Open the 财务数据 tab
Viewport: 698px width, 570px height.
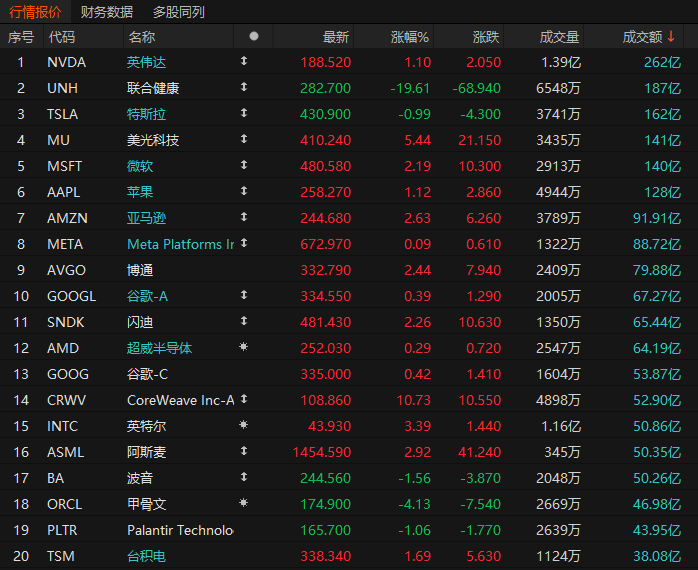click(x=107, y=12)
